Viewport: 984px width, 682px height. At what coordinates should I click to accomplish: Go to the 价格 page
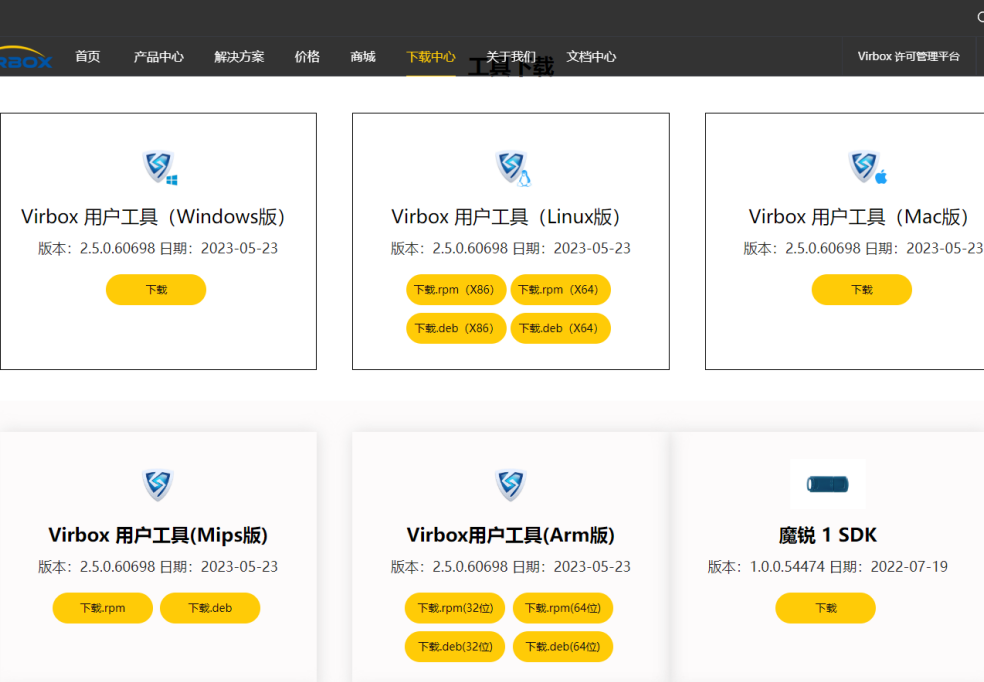tap(307, 56)
